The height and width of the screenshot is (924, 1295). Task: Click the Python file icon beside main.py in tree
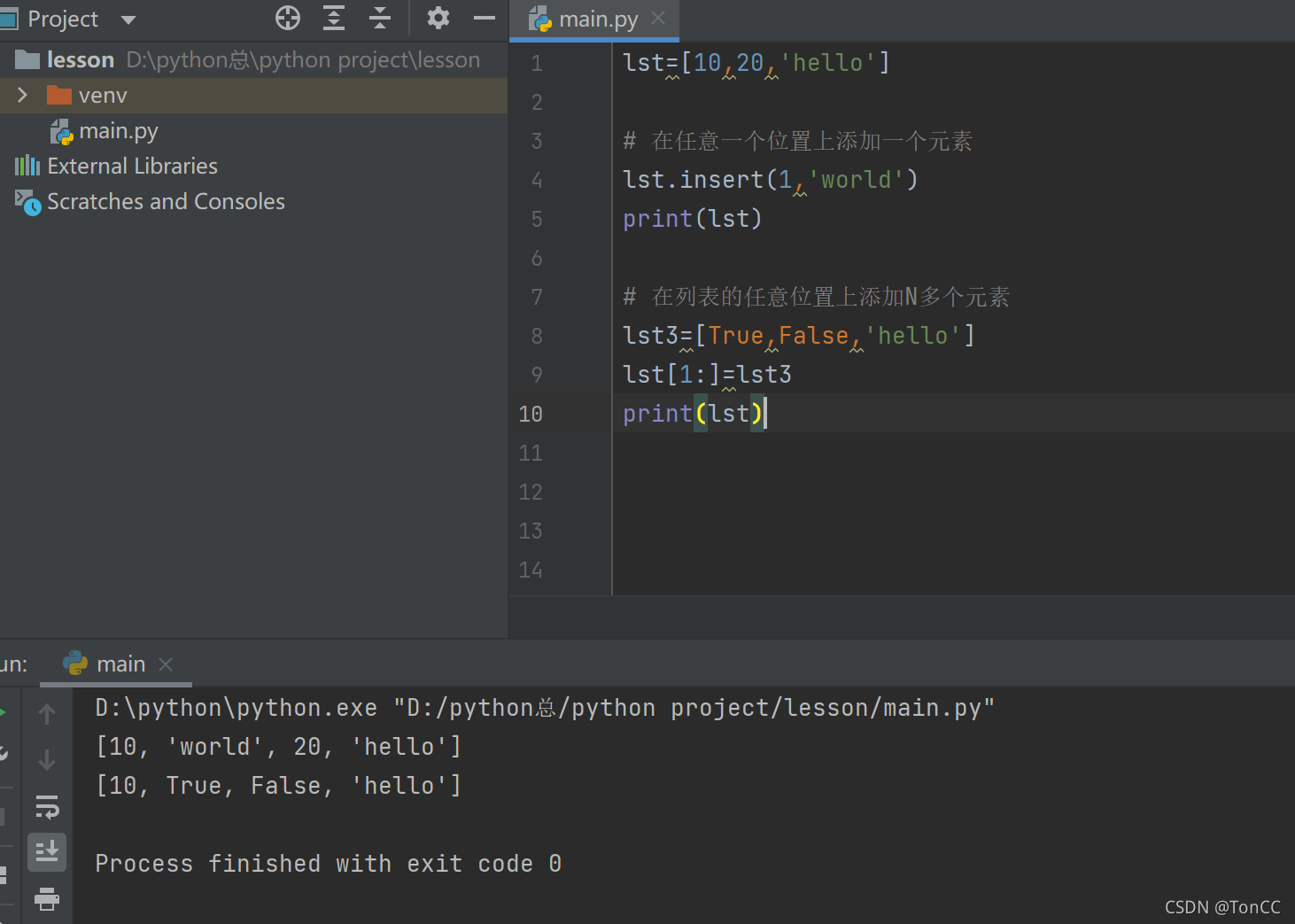point(62,132)
